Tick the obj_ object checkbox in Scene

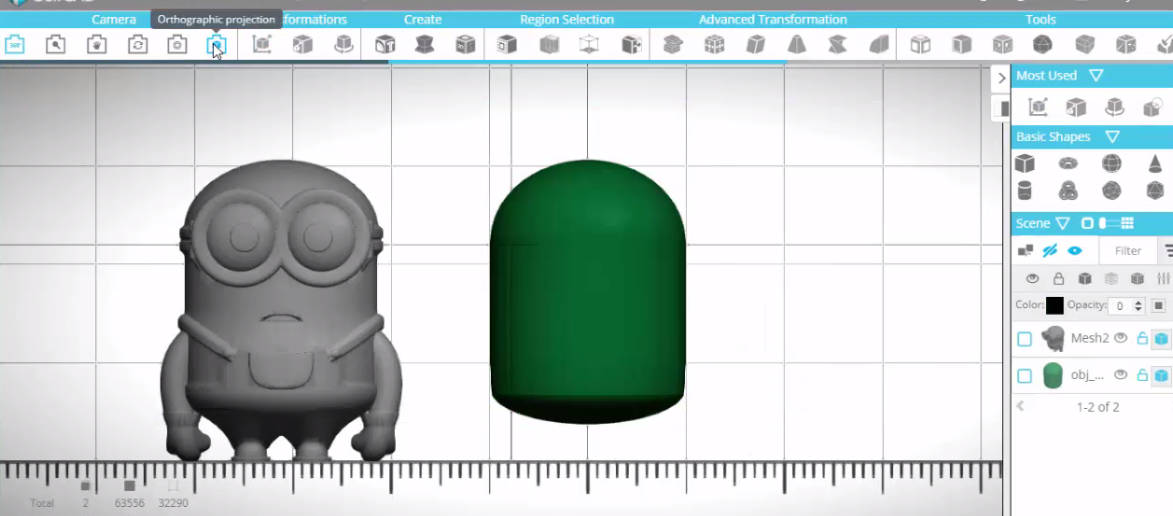(x=1024, y=376)
